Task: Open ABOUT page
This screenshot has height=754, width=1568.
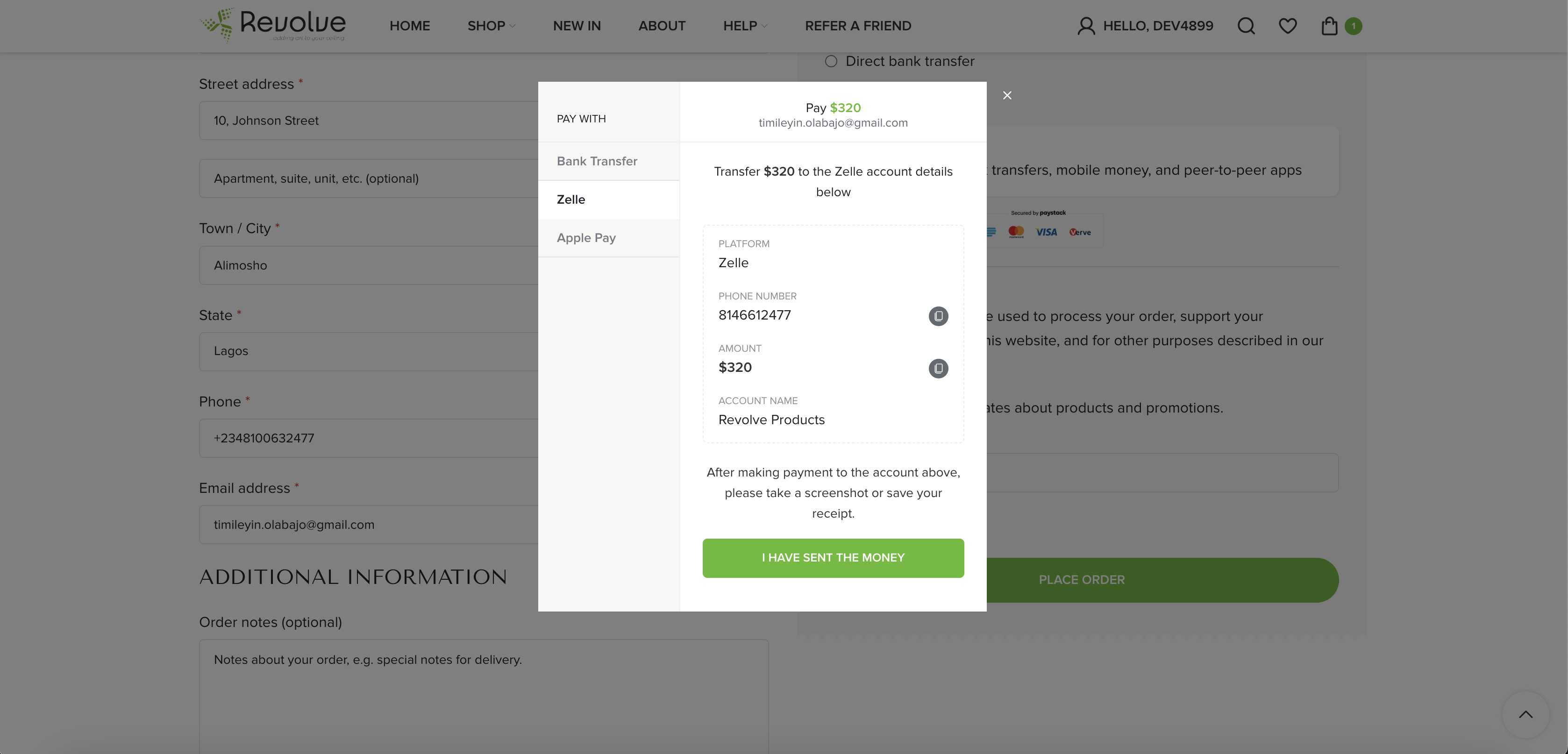Action: pyautogui.click(x=662, y=26)
